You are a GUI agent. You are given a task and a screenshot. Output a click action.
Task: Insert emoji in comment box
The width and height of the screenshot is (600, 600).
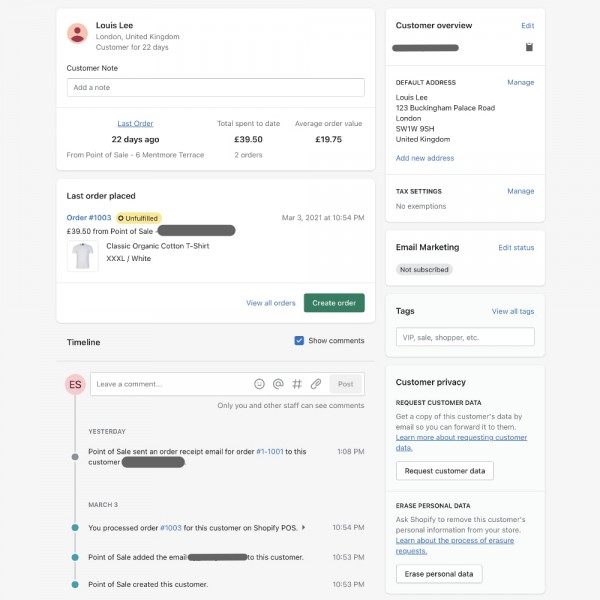coord(260,384)
